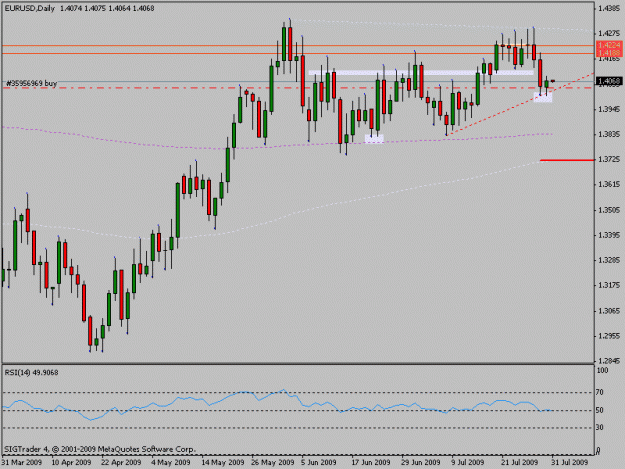Click the 14 May 2009 date label

coord(222,463)
